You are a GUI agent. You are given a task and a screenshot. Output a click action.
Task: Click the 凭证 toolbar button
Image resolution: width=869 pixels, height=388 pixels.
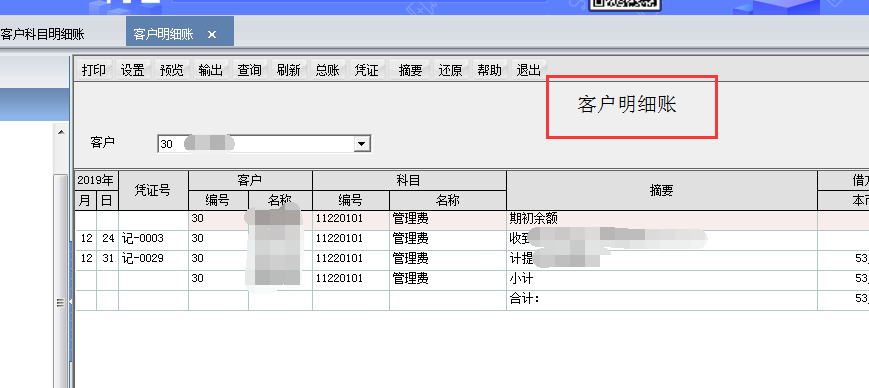click(366, 70)
